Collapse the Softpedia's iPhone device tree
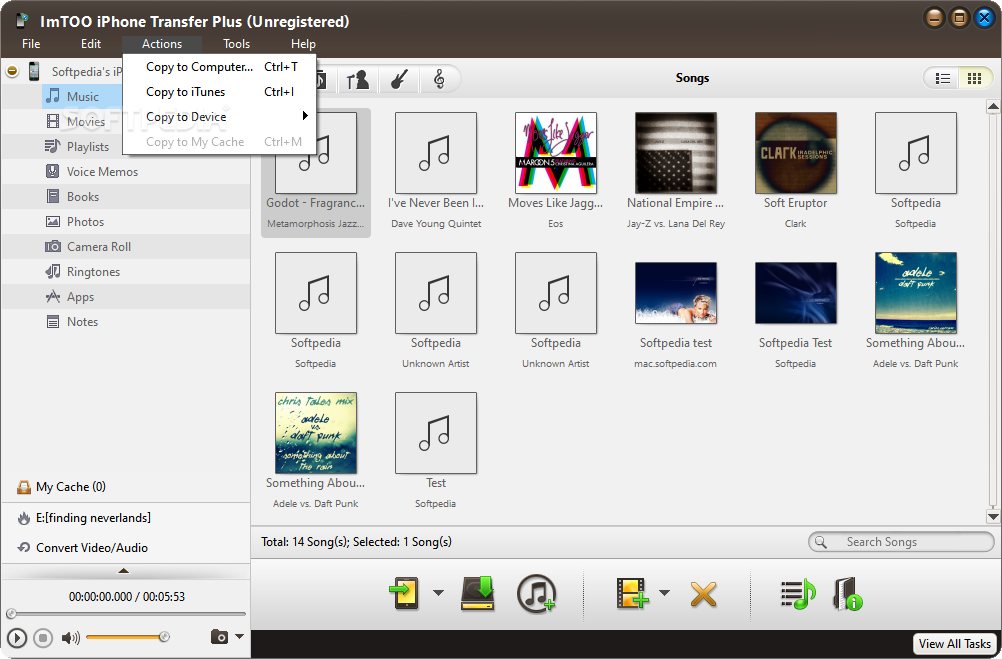Image resolution: width=1002 pixels, height=659 pixels. (x=12, y=71)
